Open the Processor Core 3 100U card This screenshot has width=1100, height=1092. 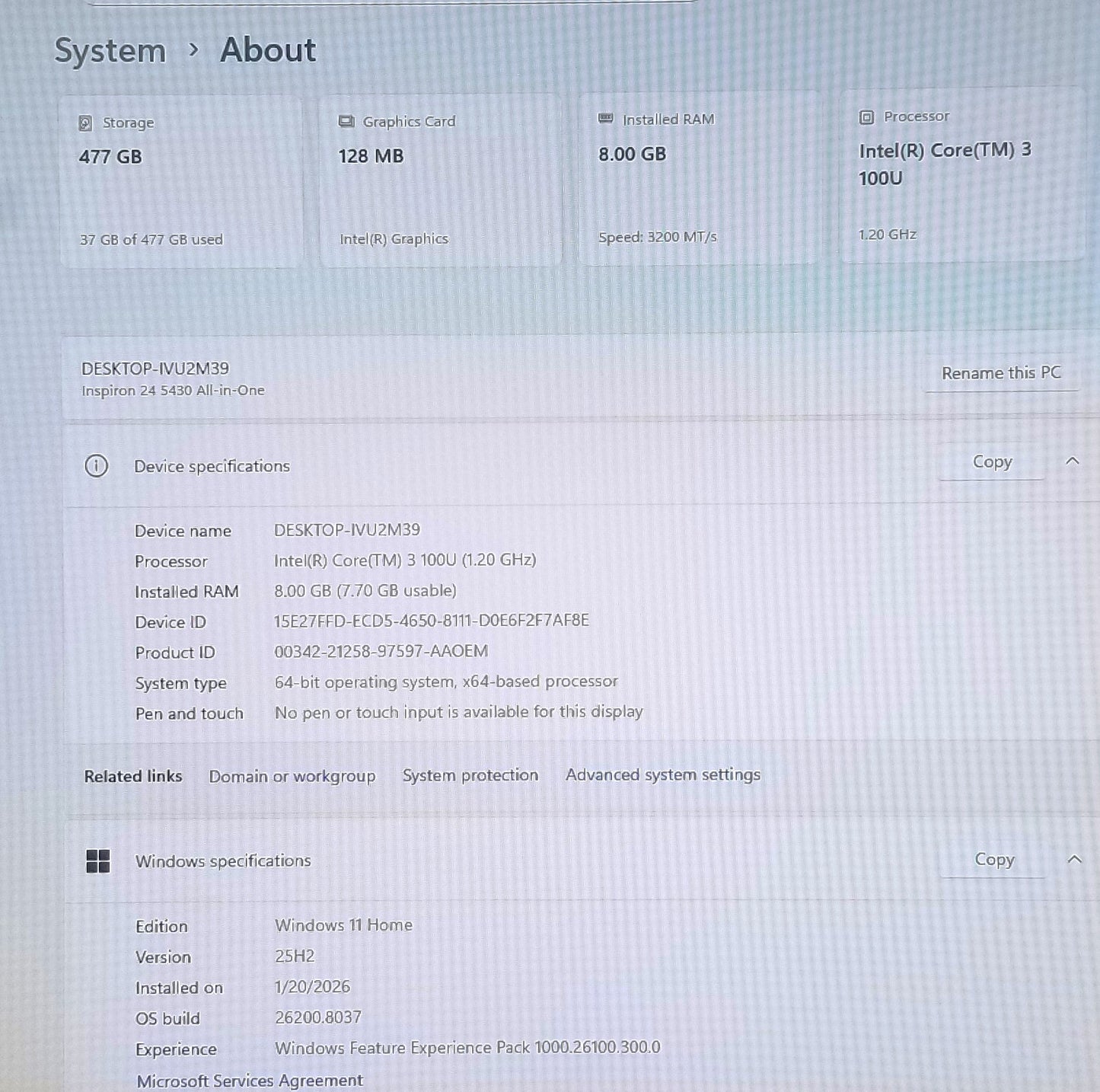(961, 175)
